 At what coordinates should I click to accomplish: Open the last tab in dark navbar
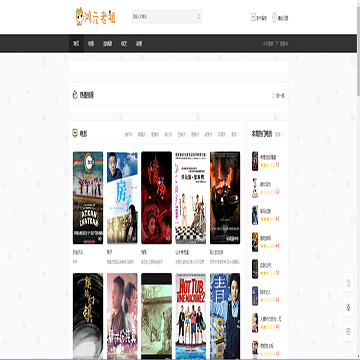pyautogui.click(x=139, y=43)
